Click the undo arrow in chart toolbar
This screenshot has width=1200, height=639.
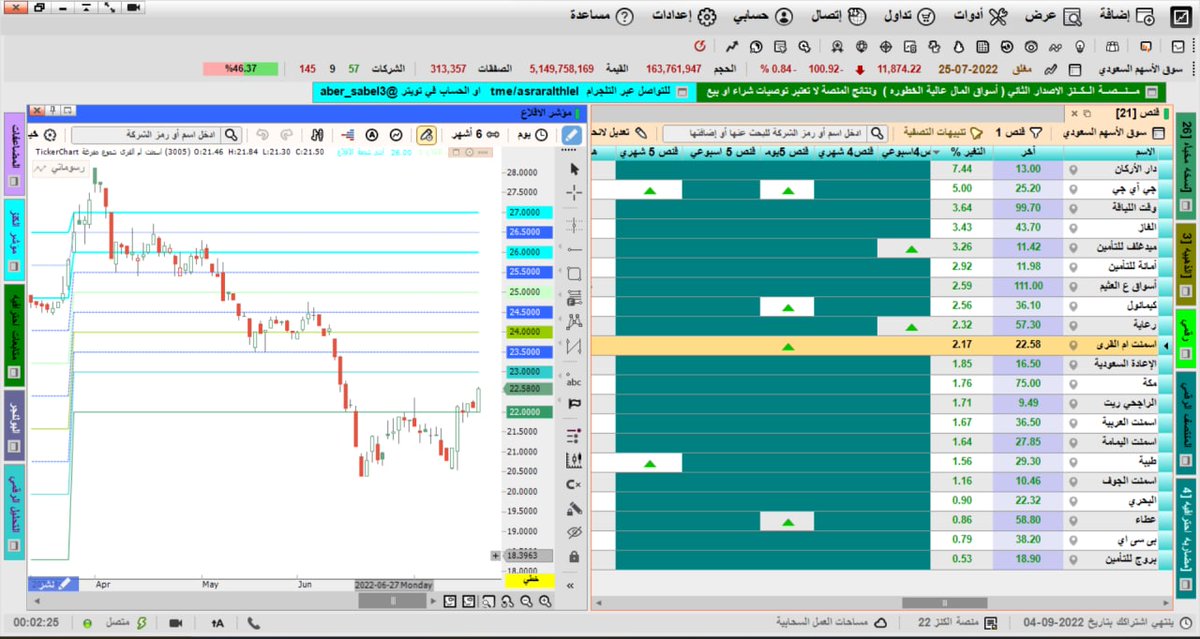pos(262,134)
